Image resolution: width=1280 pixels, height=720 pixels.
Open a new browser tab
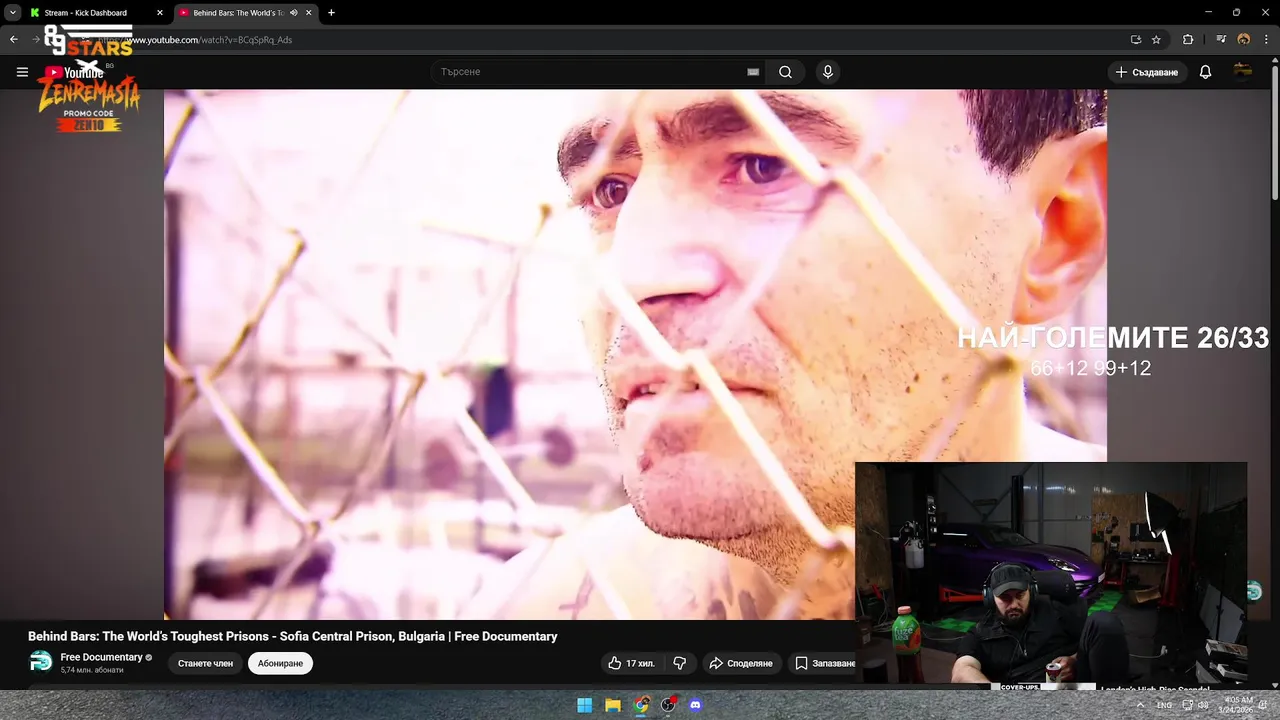tap(331, 13)
